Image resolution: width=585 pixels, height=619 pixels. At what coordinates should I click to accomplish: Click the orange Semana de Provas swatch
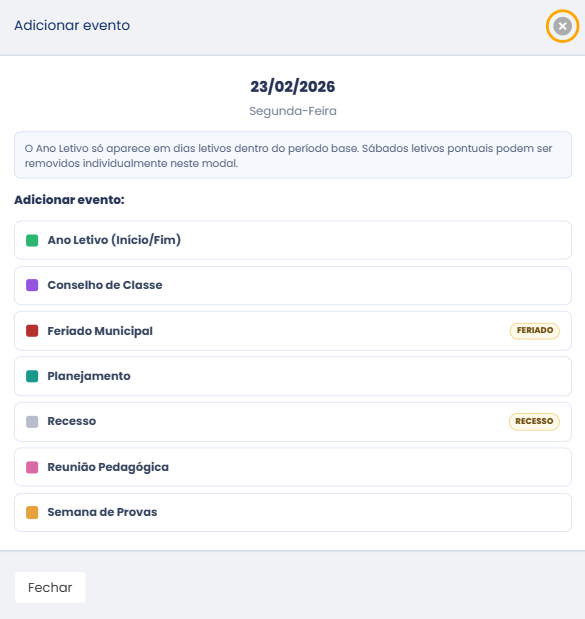point(32,512)
